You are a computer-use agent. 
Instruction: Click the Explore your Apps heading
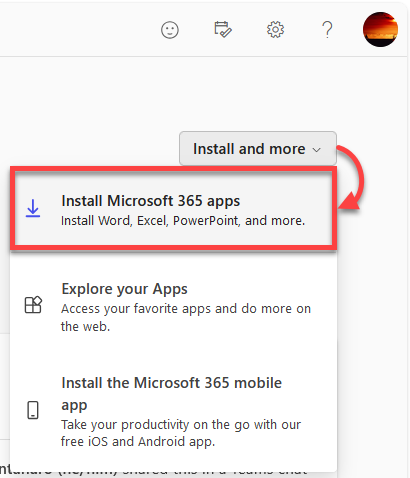click(x=125, y=289)
